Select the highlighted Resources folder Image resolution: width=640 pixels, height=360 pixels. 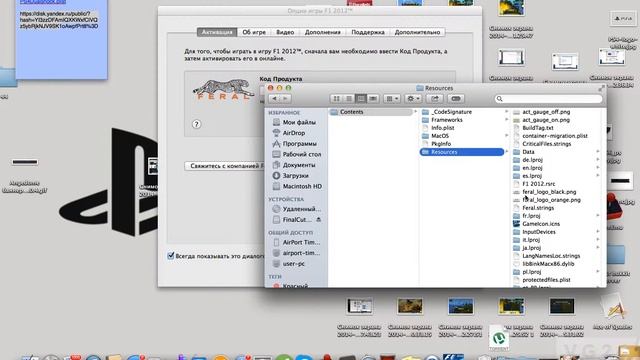click(462, 152)
